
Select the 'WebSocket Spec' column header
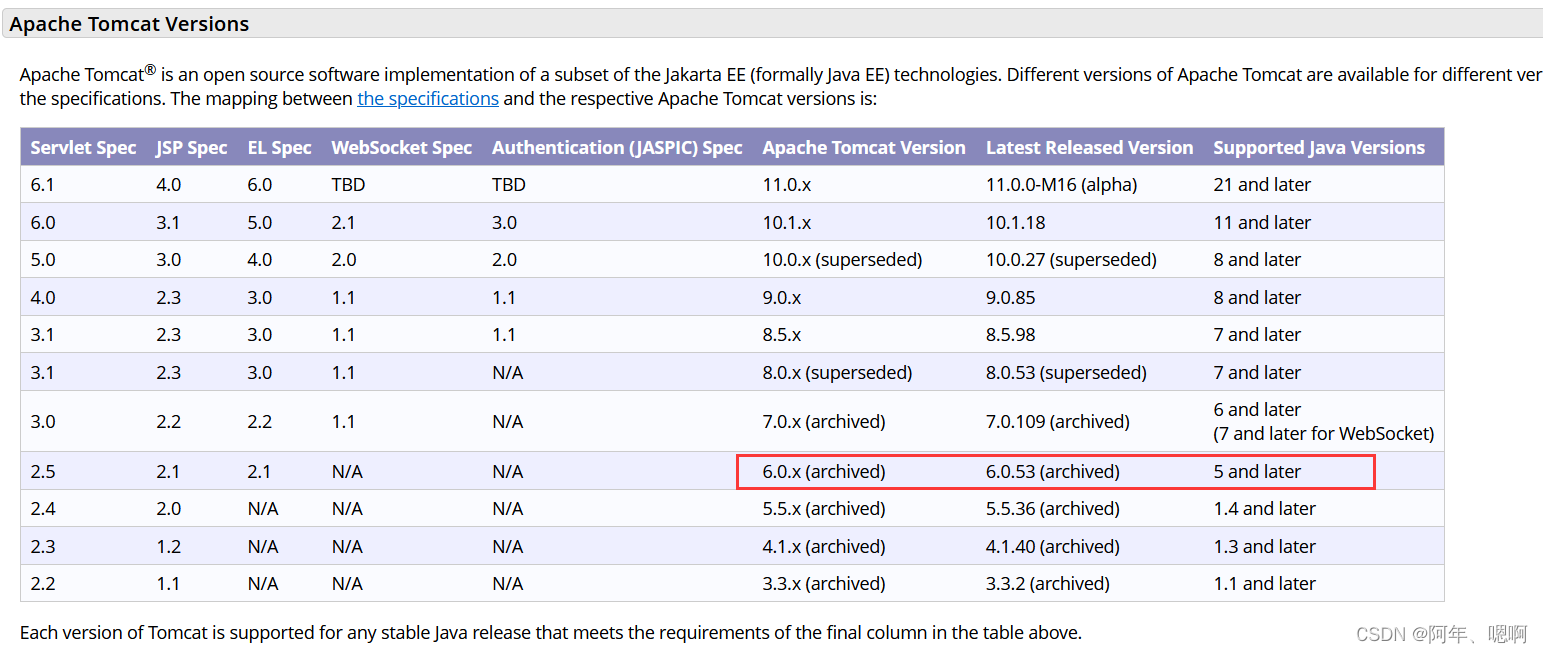(401, 147)
